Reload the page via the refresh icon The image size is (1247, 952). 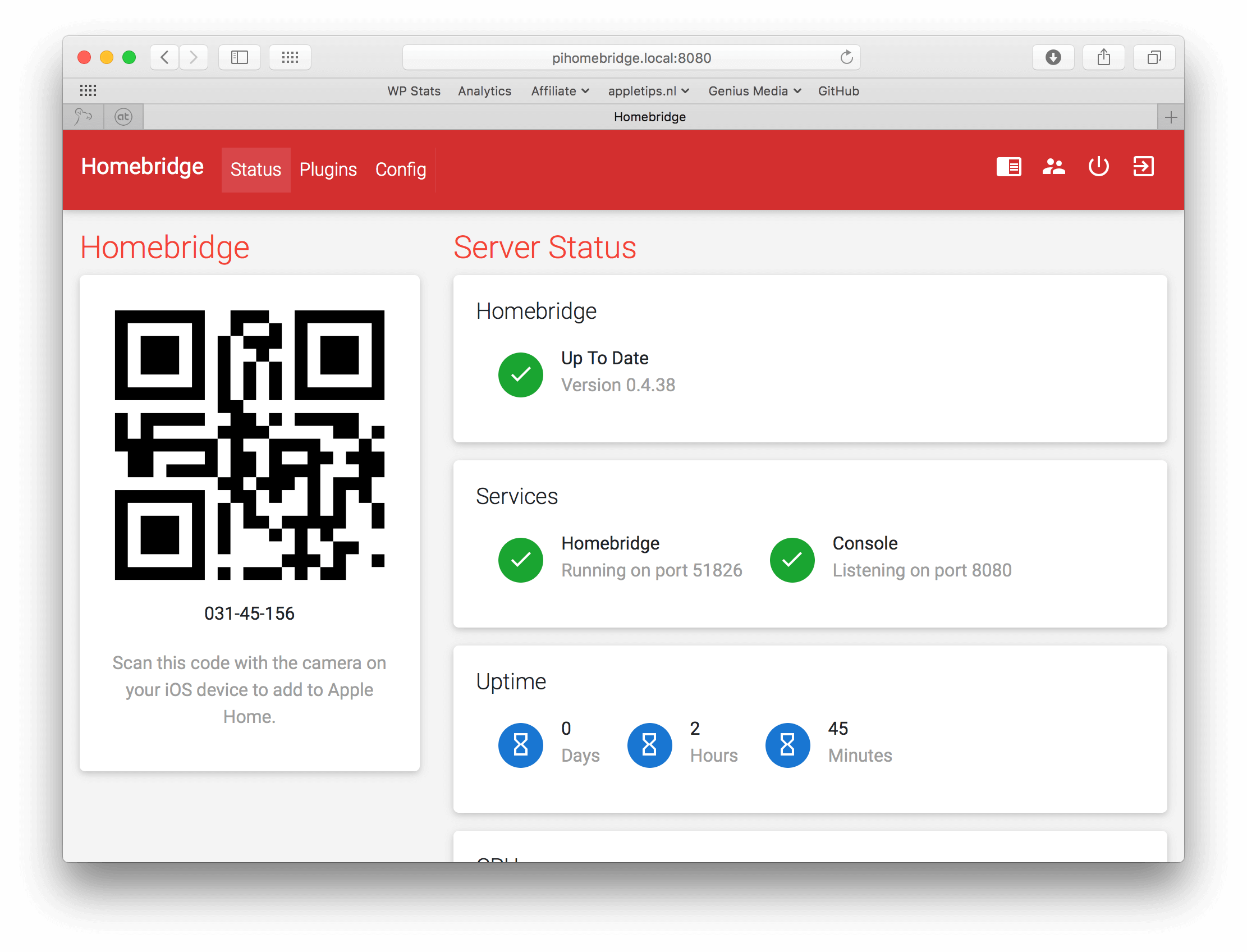click(846, 57)
